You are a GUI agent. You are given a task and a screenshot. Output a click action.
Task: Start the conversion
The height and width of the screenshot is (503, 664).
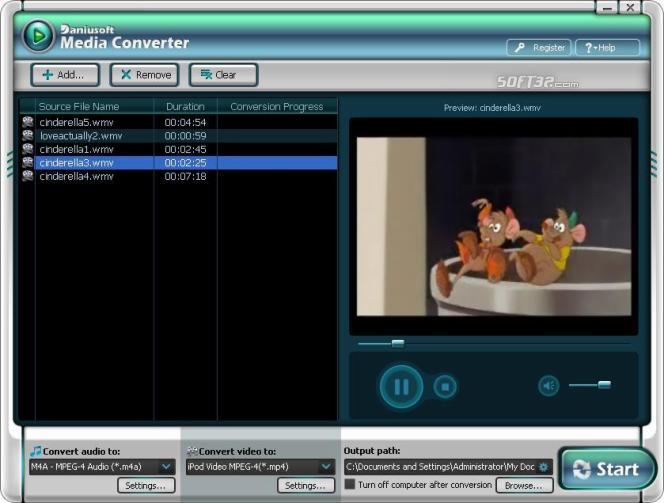point(607,469)
